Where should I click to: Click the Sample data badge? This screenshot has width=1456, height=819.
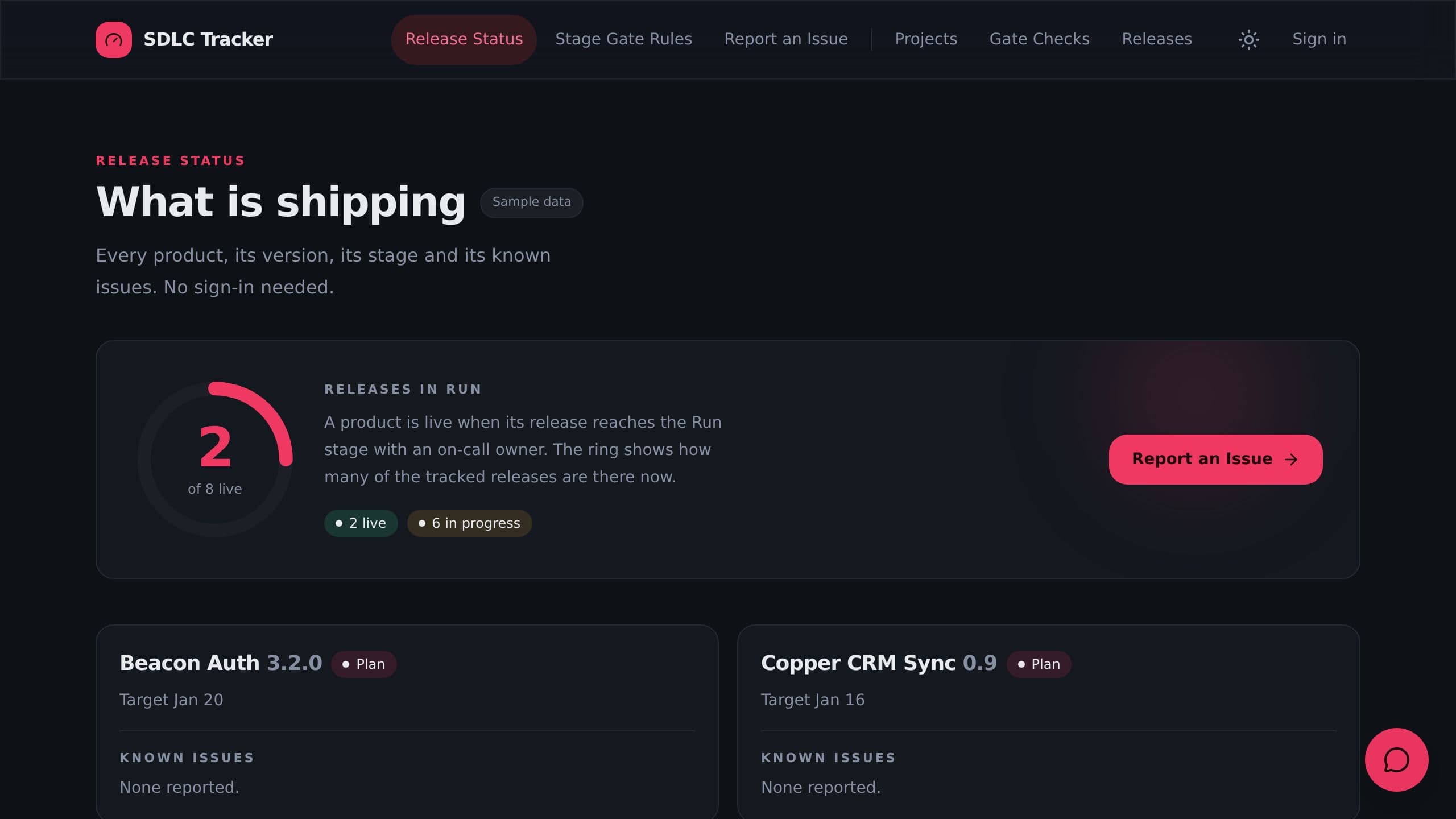pyautogui.click(x=531, y=202)
